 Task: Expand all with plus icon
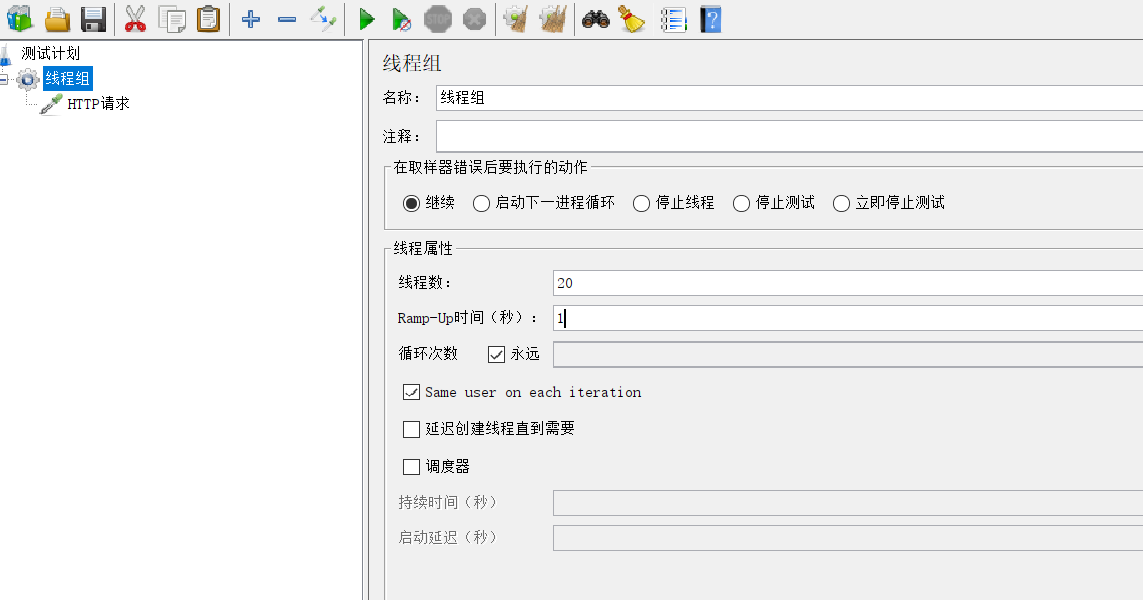[x=251, y=19]
